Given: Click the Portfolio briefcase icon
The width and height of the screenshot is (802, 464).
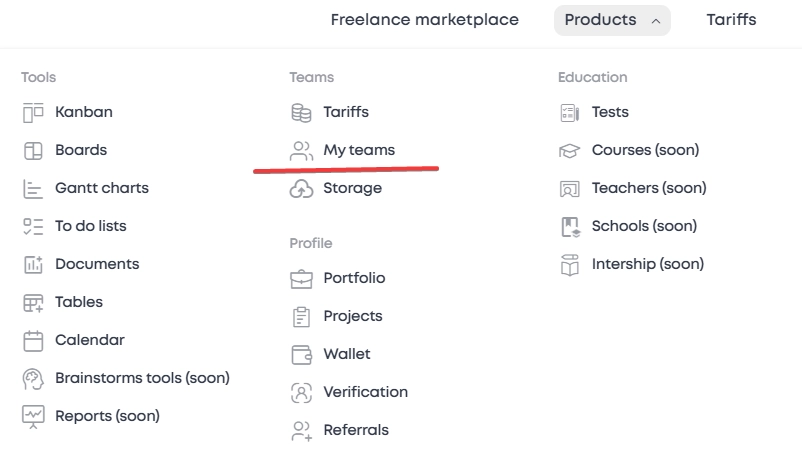Looking at the screenshot, I should point(301,278).
